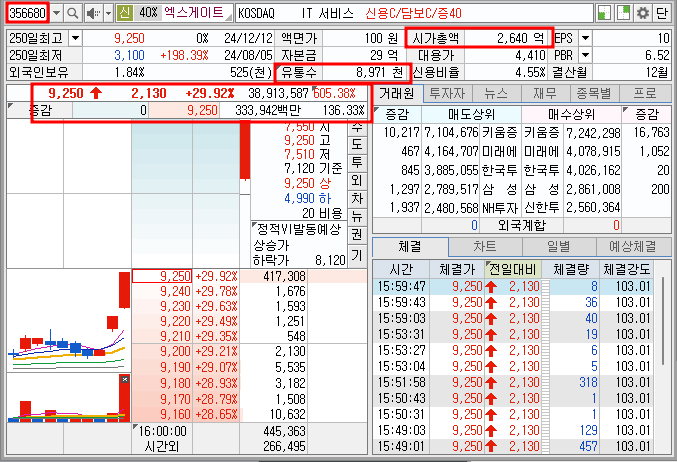Image resolution: width=677 pixels, height=462 pixels.
Task: Click the speaker sound icon
Action: 93,13
